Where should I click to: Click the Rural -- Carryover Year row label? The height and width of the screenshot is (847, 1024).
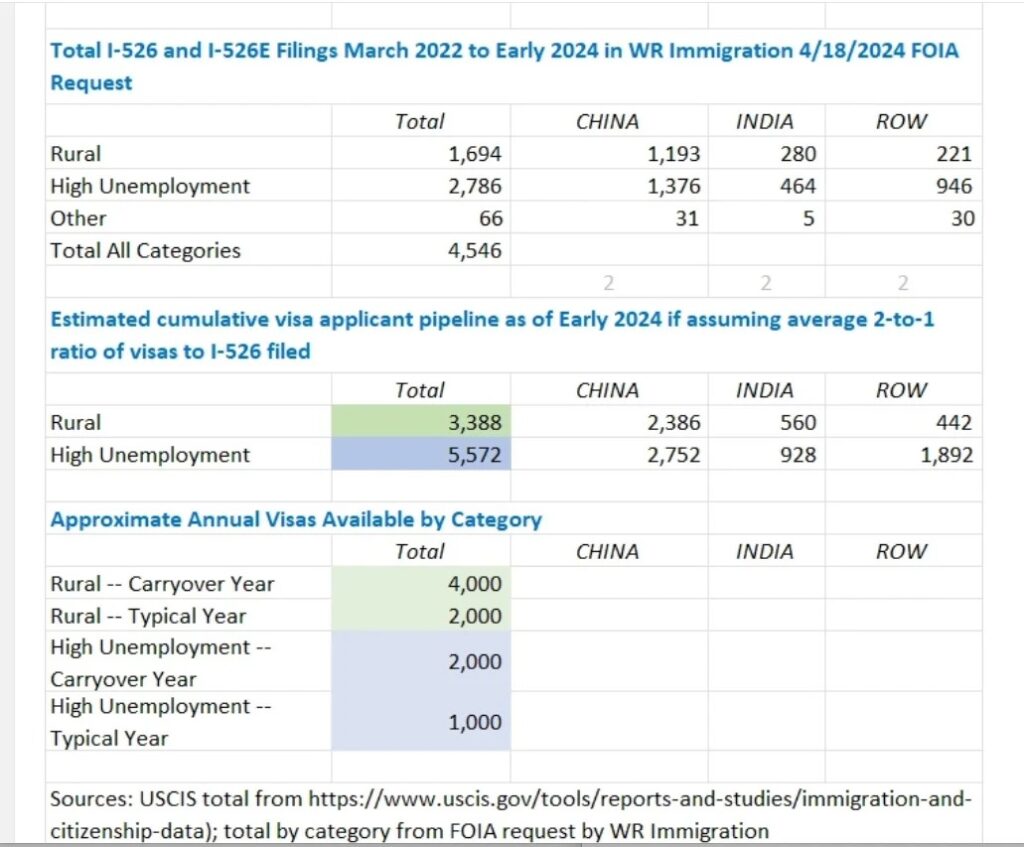162,584
